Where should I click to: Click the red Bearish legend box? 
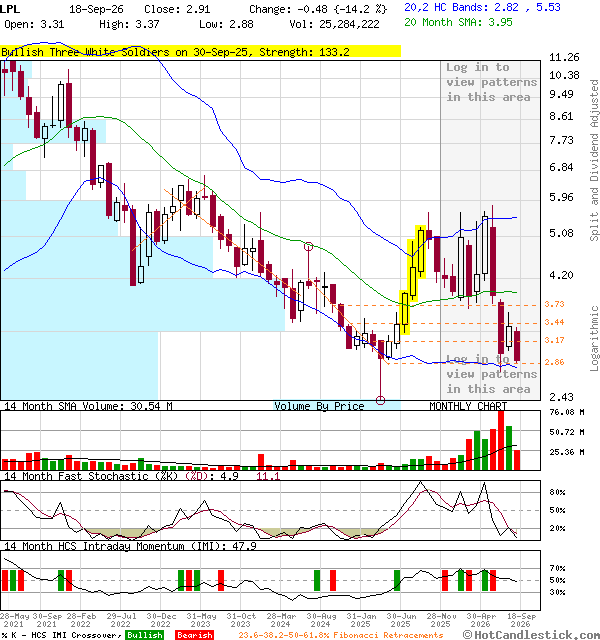click(194, 635)
